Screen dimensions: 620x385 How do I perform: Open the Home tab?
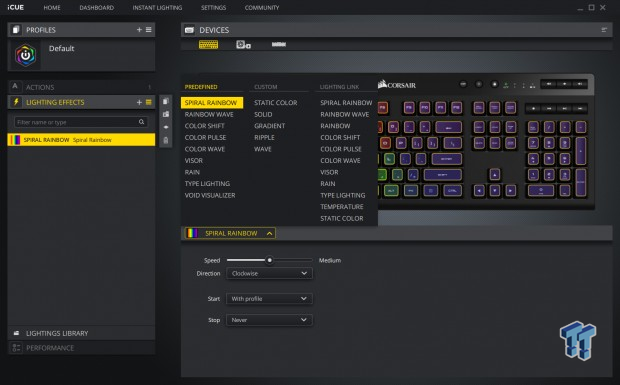52,8
